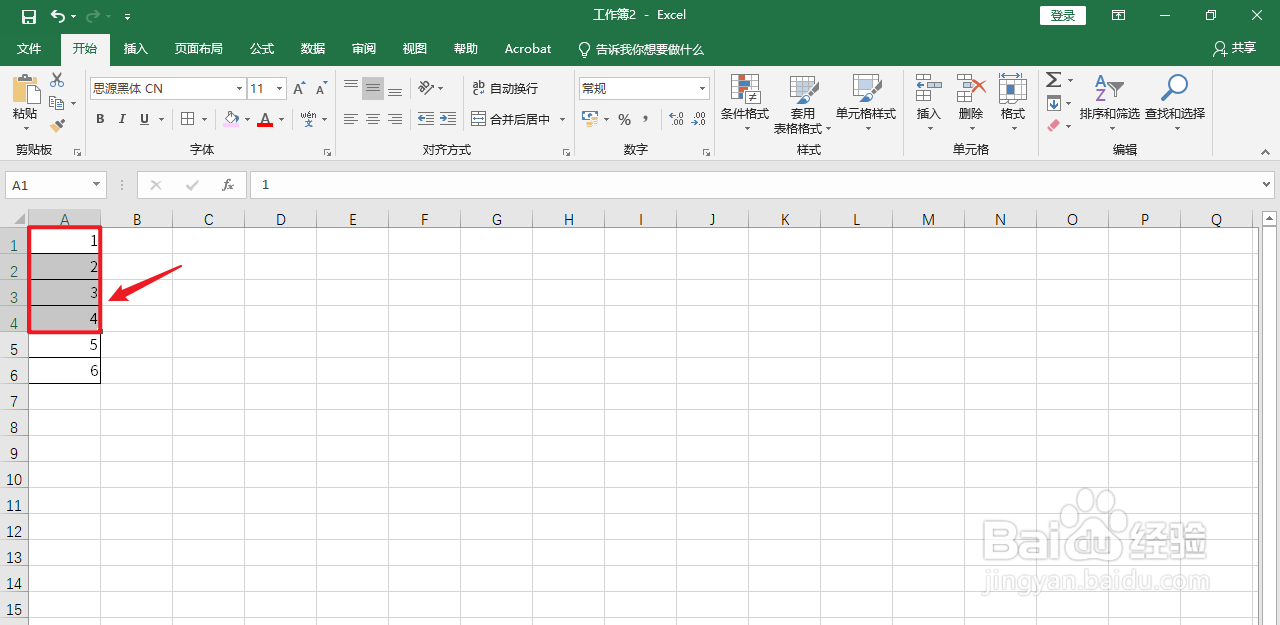Click the Select All corner triangle
Screen dimensions: 1280x625
coord(19,220)
